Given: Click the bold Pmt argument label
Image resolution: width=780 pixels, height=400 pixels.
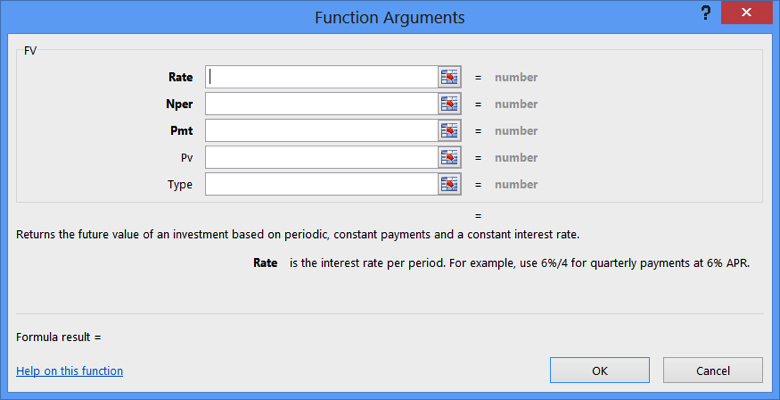Looking at the screenshot, I should (x=181, y=131).
